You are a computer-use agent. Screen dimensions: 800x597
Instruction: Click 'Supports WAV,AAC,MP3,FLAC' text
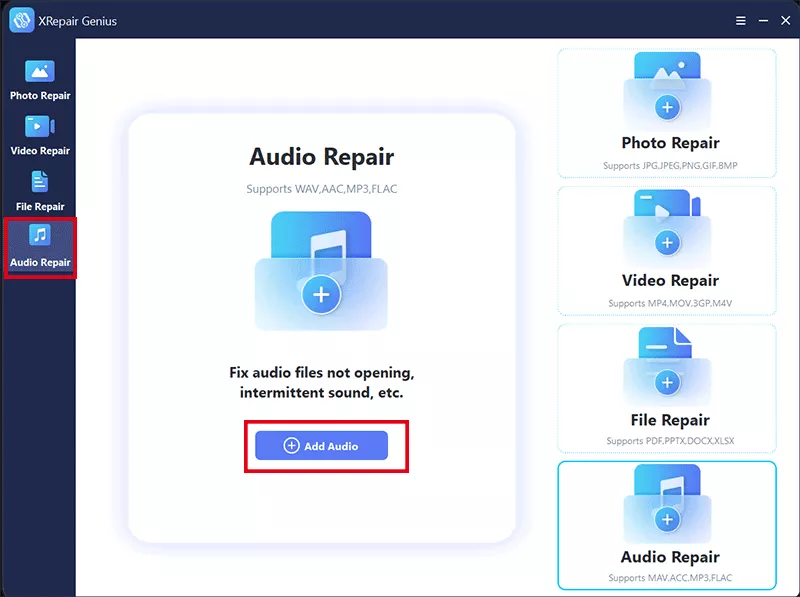(321, 189)
